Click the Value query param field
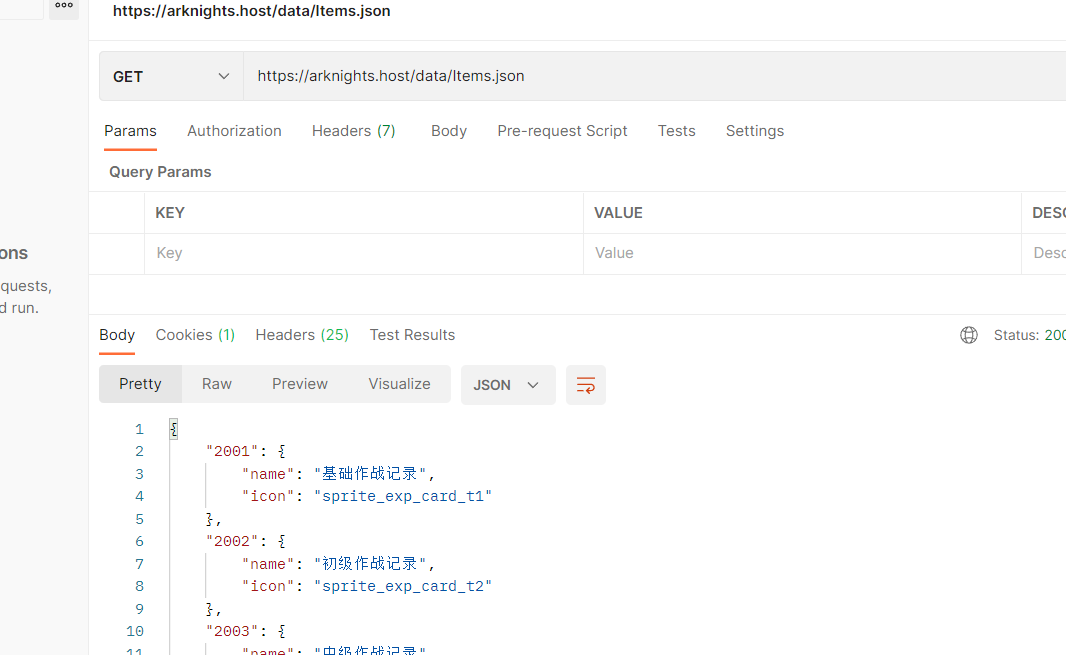This screenshot has width=1066, height=655. (x=800, y=253)
